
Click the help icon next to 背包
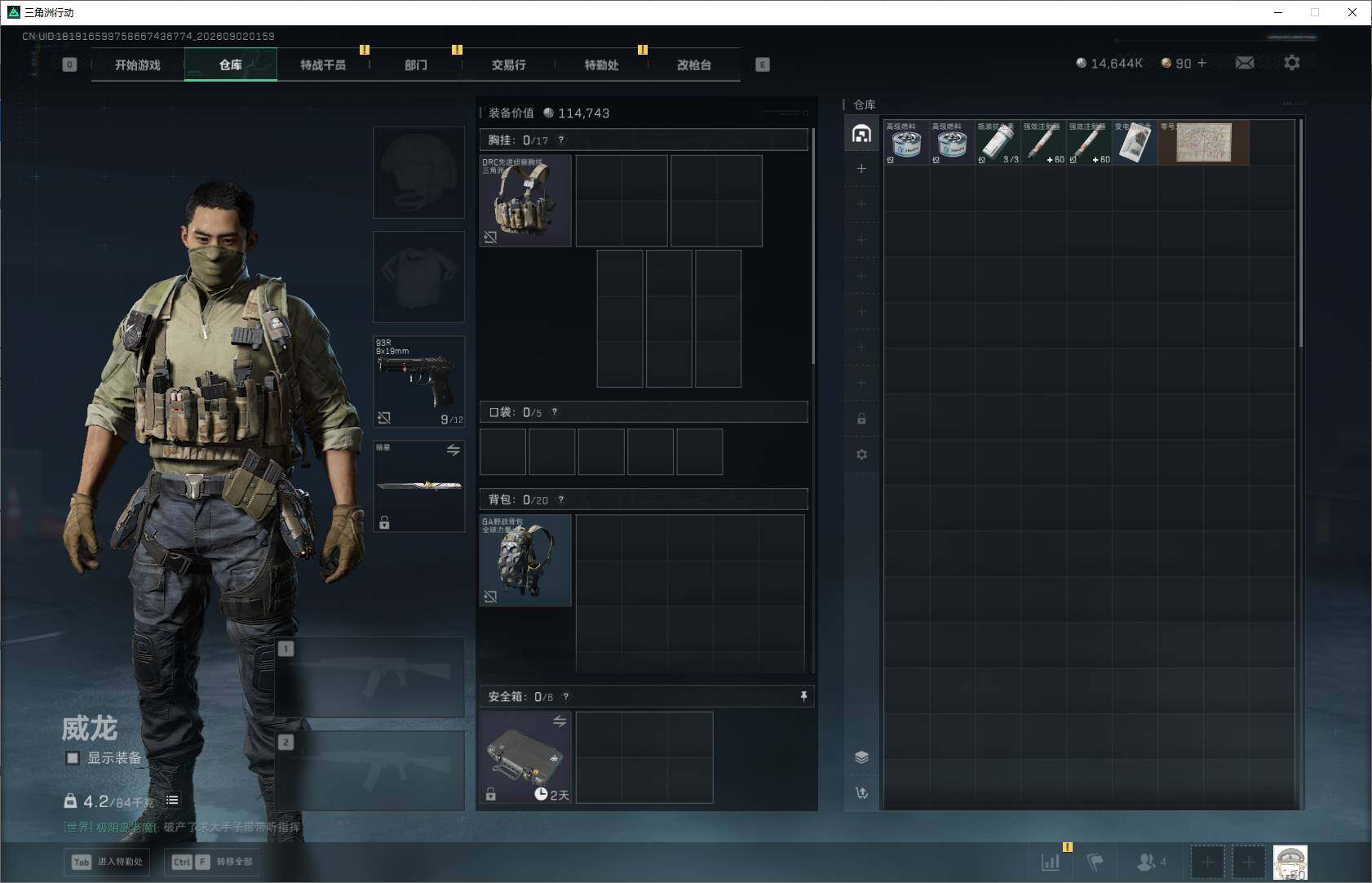coord(561,499)
